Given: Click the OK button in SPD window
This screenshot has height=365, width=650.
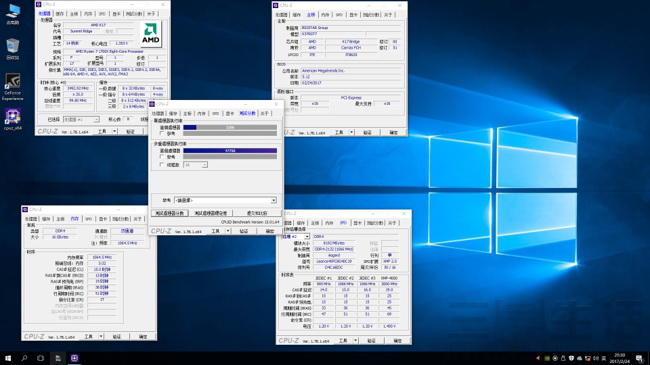Looking at the screenshot, I should coord(398,341).
